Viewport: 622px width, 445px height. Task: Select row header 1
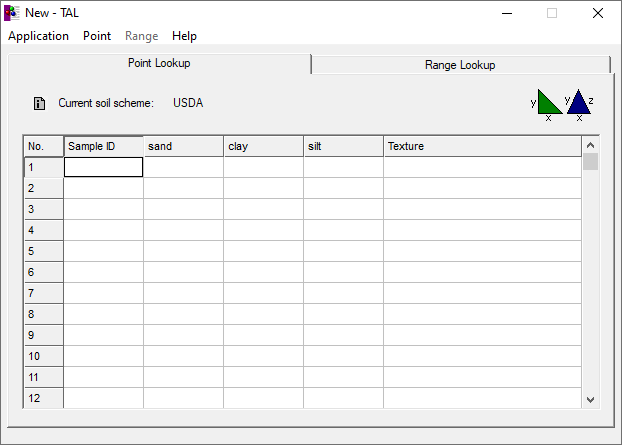point(44,167)
